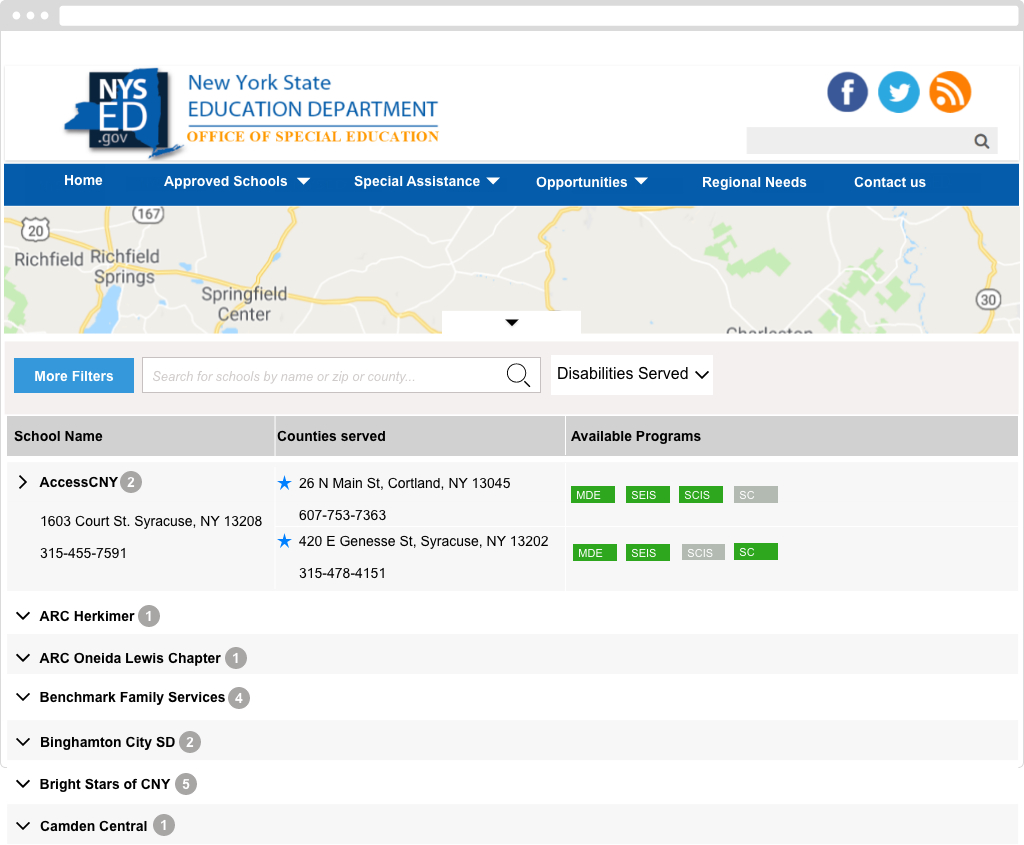Go to the Regional Needs page
The width and height of the screenshot is (1024, 845).
tap(754, 182)
